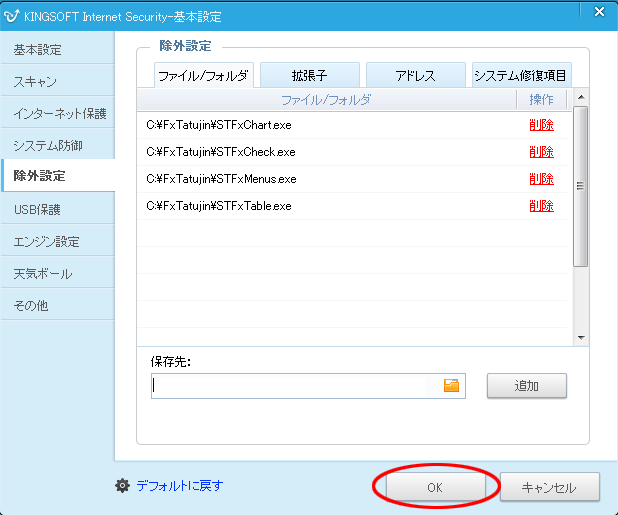The width and height of the screenshot is (618, 515).
Task: Click the デフォルトに戻す link
Action: 180,485
